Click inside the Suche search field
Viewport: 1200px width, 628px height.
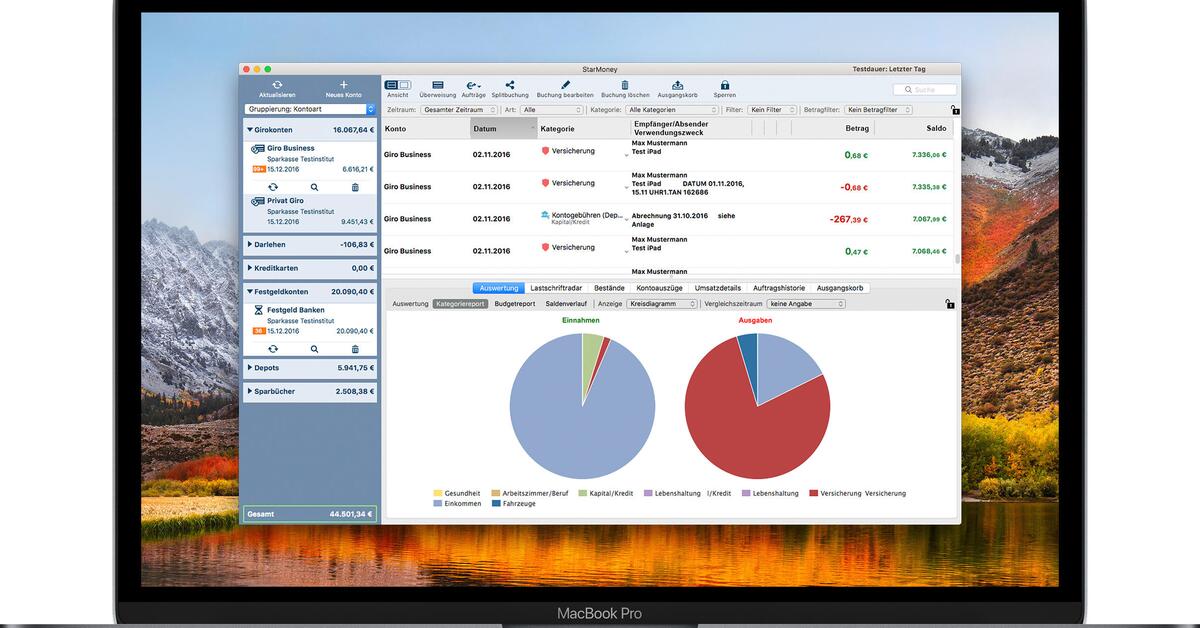click(x=920, y=89)
